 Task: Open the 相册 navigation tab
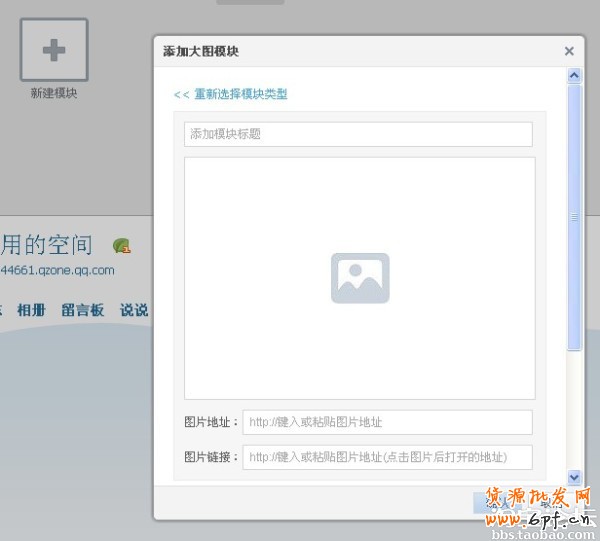click(x=31, y=310)
